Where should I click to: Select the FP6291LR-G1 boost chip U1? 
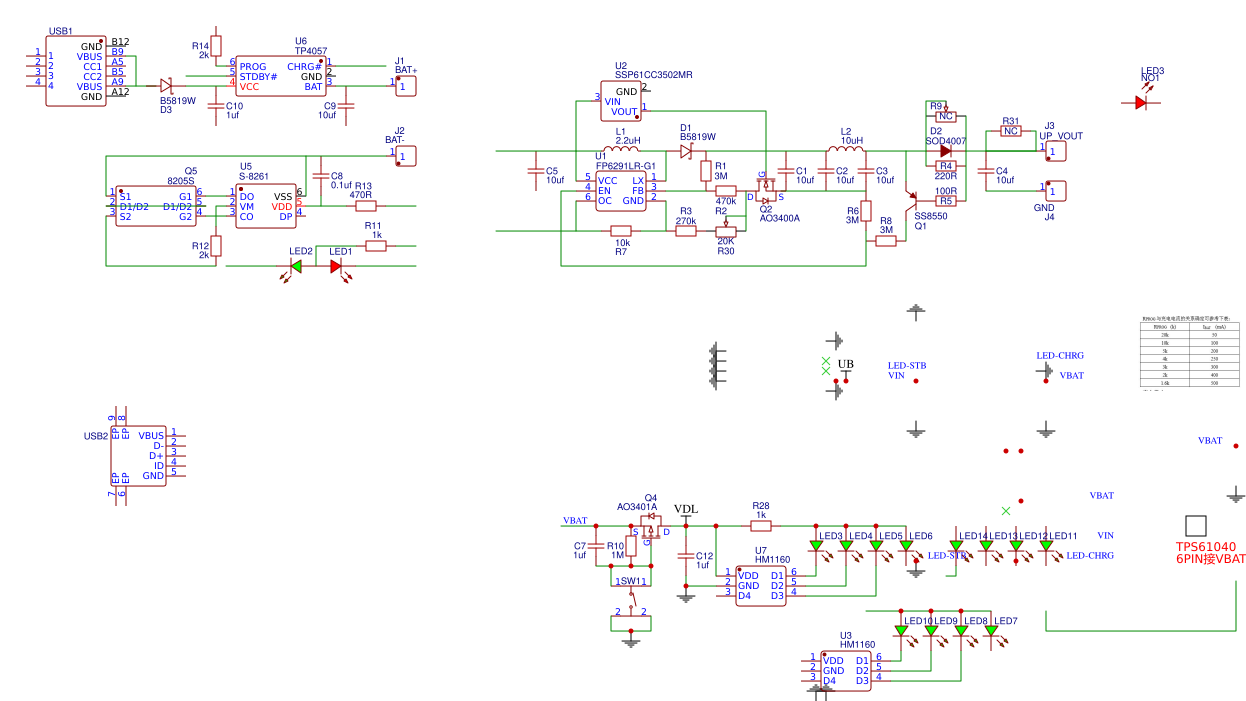coord(620,190)
